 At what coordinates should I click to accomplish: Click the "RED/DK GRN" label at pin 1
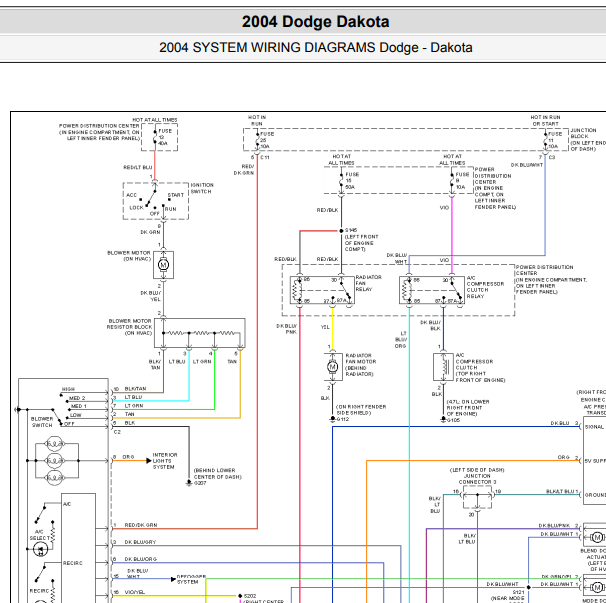[x=141, y=525]
